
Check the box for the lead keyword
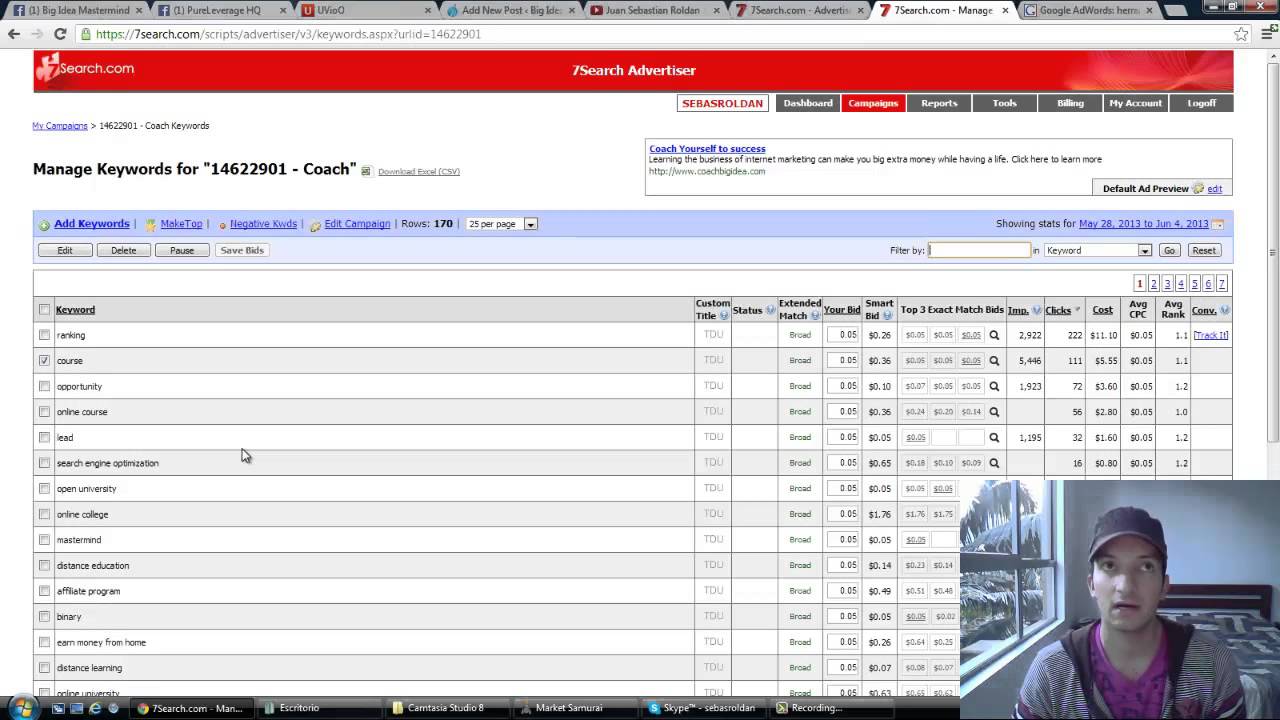[44, 437]
